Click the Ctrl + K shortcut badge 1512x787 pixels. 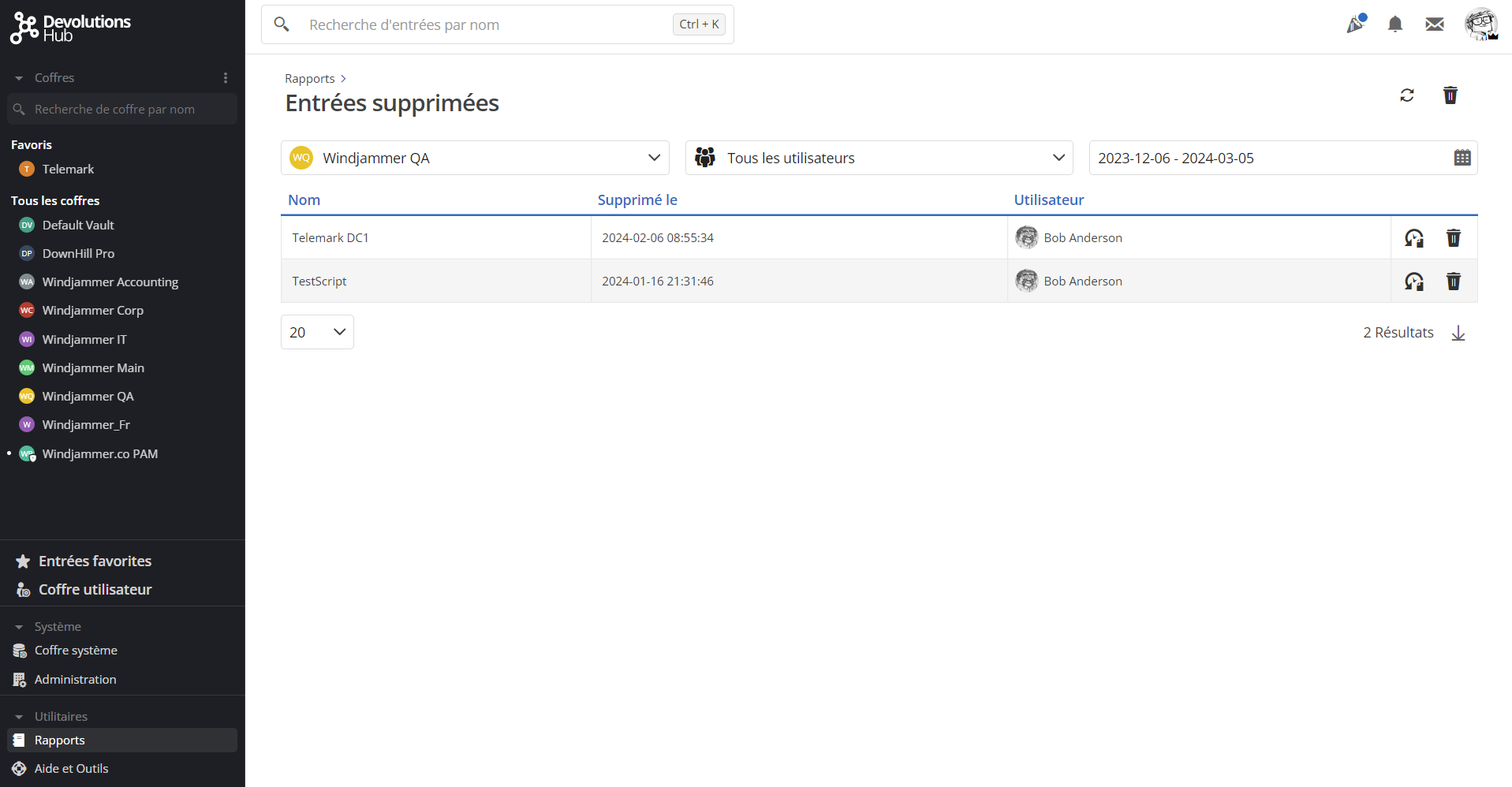[699, 24]
